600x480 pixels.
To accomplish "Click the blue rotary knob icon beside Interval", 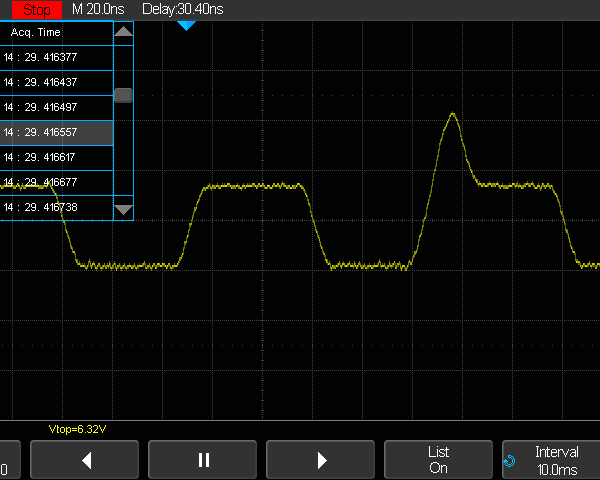I will (509, 461).
